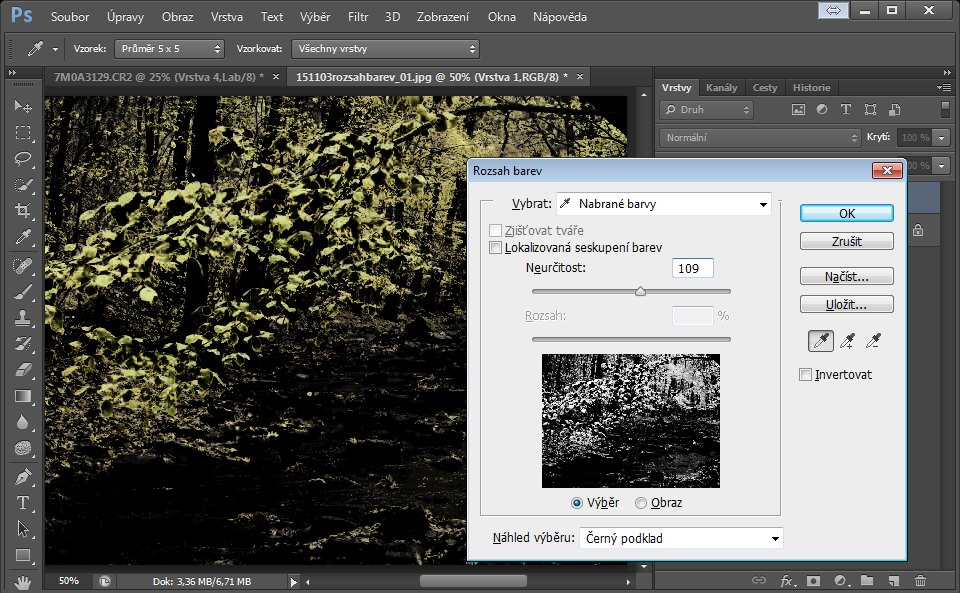Open the Vybrat dropdown with Nabrané barvy
Viewport: 960px width, 593px height.
click(x=664, y=204)
